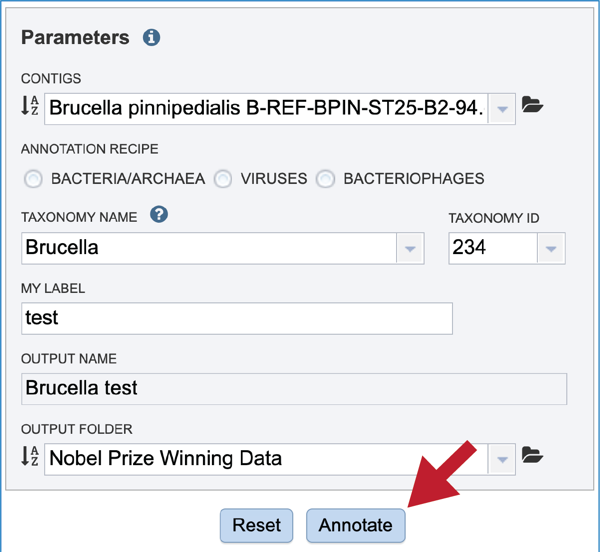
Task: Expand the Contigs dropdown arrow
Action: [502, 109]
